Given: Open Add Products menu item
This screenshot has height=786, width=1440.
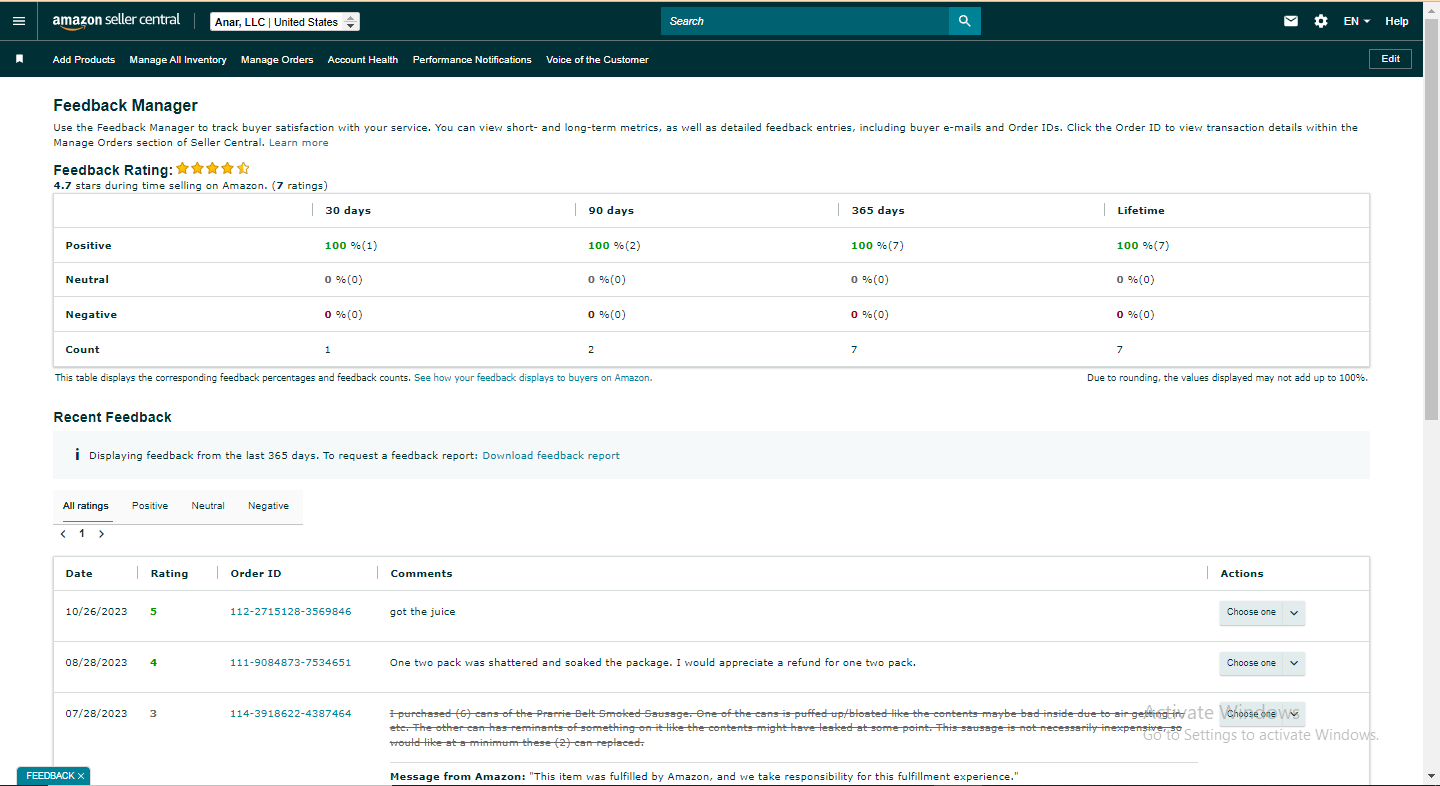Looking at the screenshot, I should click(x=84, y=60).
